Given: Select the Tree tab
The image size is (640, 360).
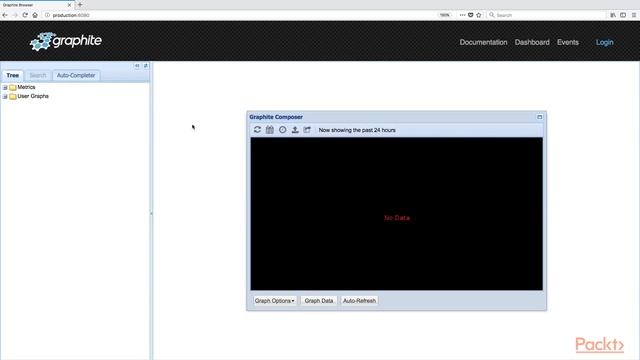Looking at the screenshot, I should pyautogui.click(x=13, y=76).
